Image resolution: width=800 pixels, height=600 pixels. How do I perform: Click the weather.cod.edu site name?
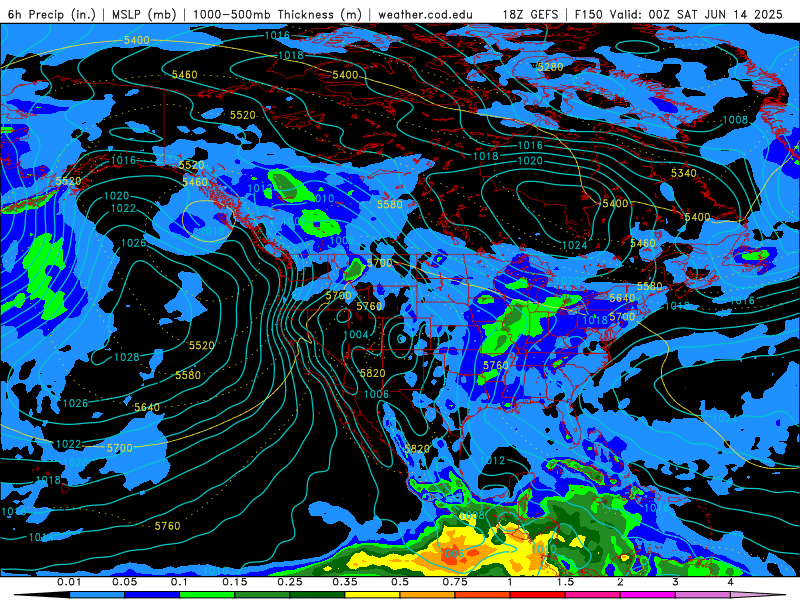coord(426,14)
